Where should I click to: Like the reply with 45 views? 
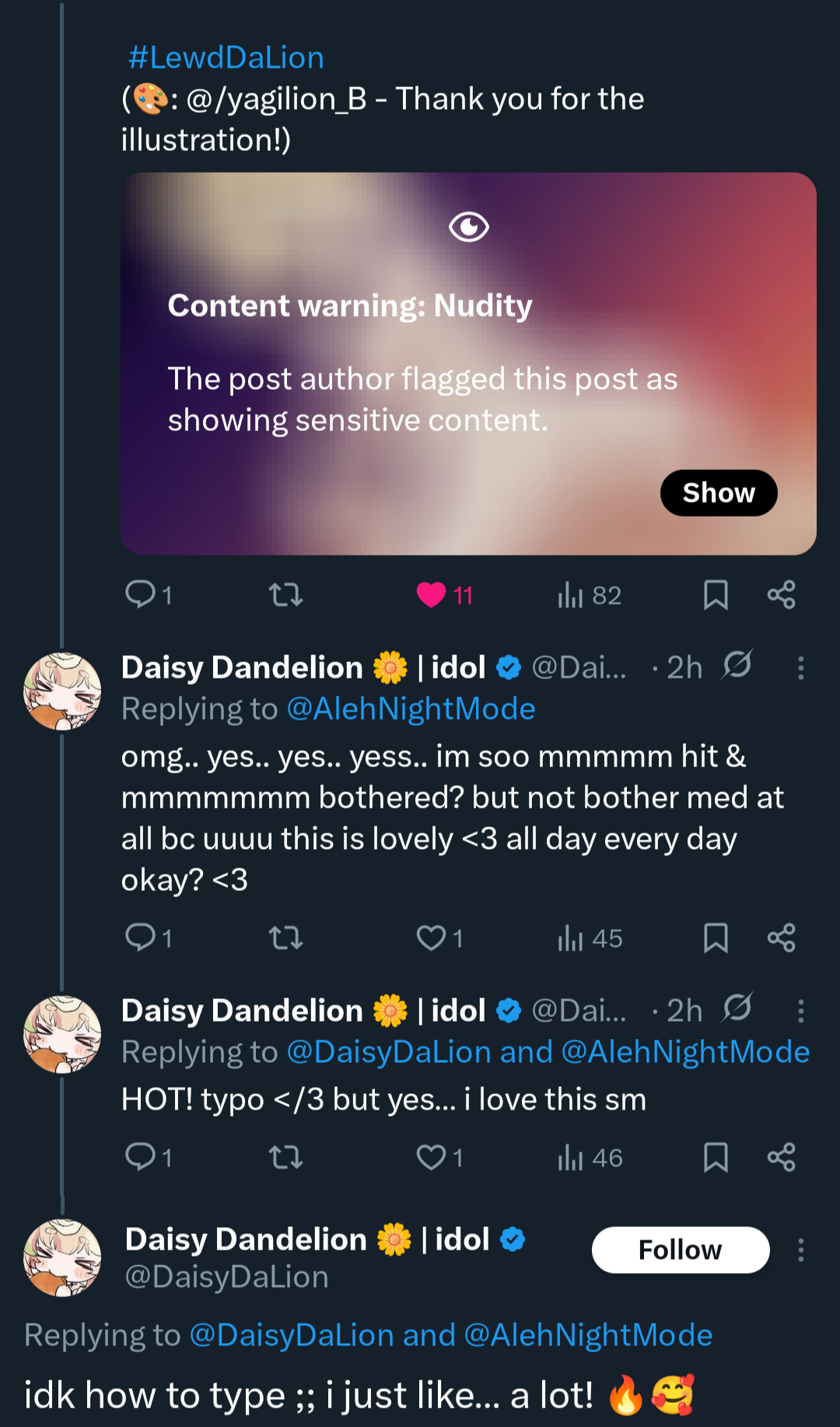click(x=431, y=938)
